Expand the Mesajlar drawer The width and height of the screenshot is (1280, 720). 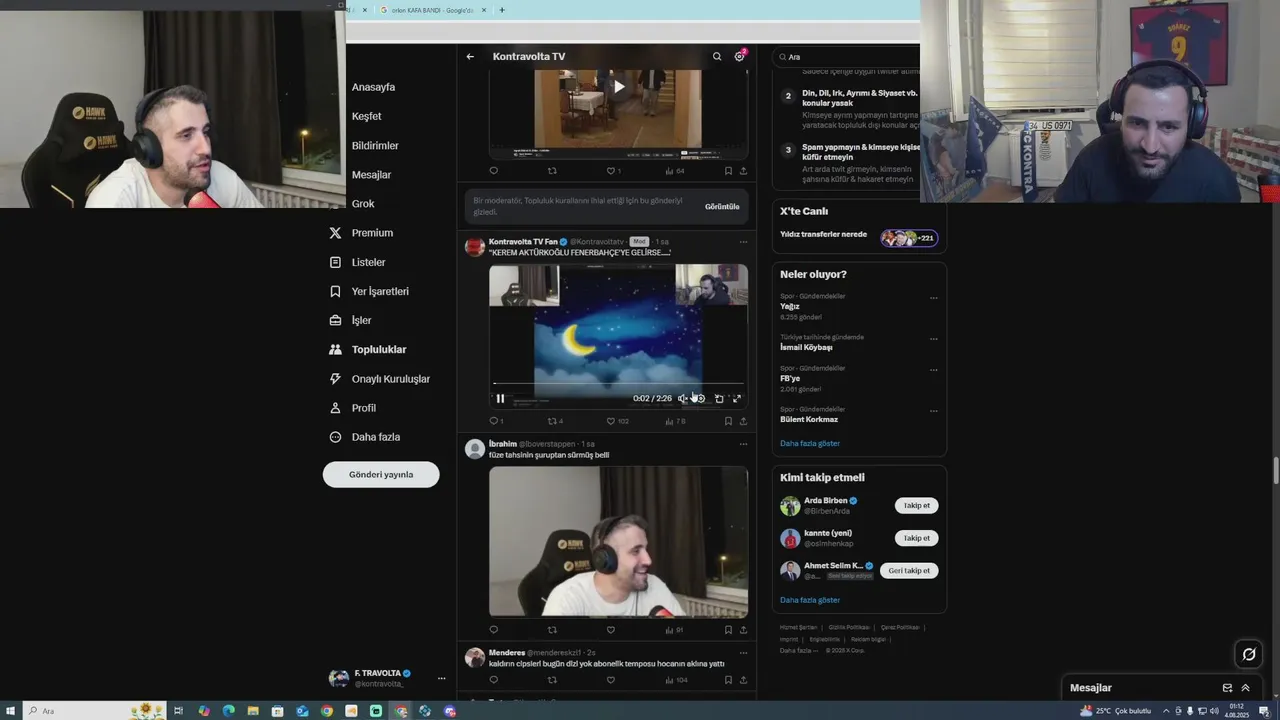(1245, 688)
